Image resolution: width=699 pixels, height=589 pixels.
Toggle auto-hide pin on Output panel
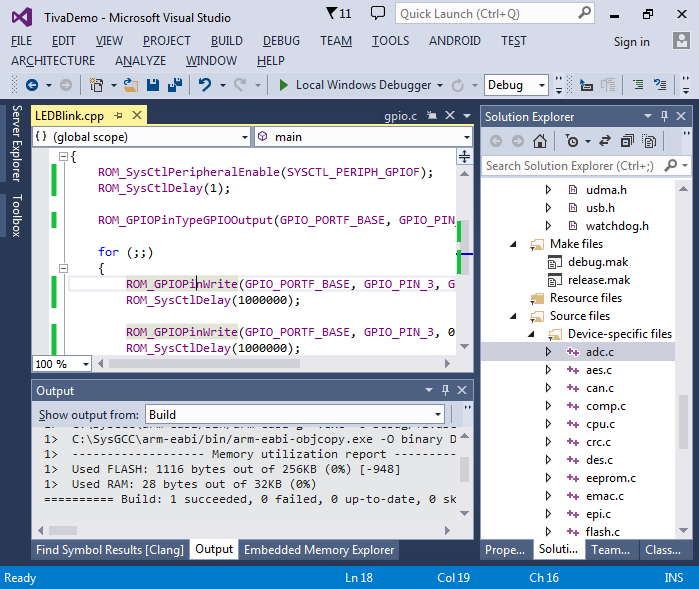(x=445, y=390)
